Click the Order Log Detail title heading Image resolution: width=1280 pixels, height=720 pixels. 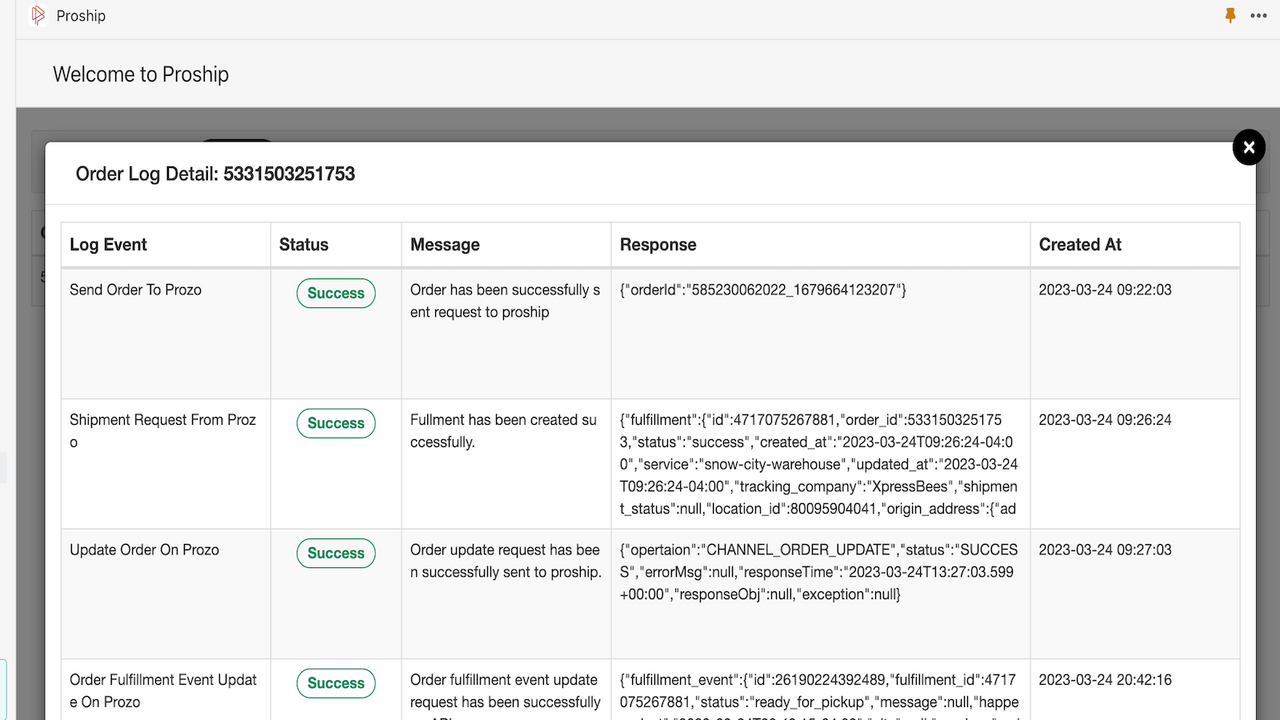[x=215, y=174]
